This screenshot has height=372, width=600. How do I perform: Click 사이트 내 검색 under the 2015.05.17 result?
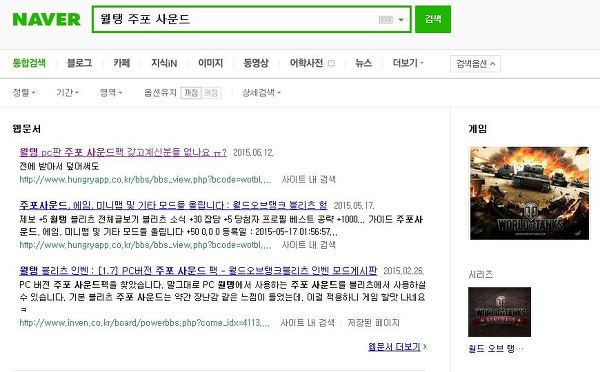(308, 245)
